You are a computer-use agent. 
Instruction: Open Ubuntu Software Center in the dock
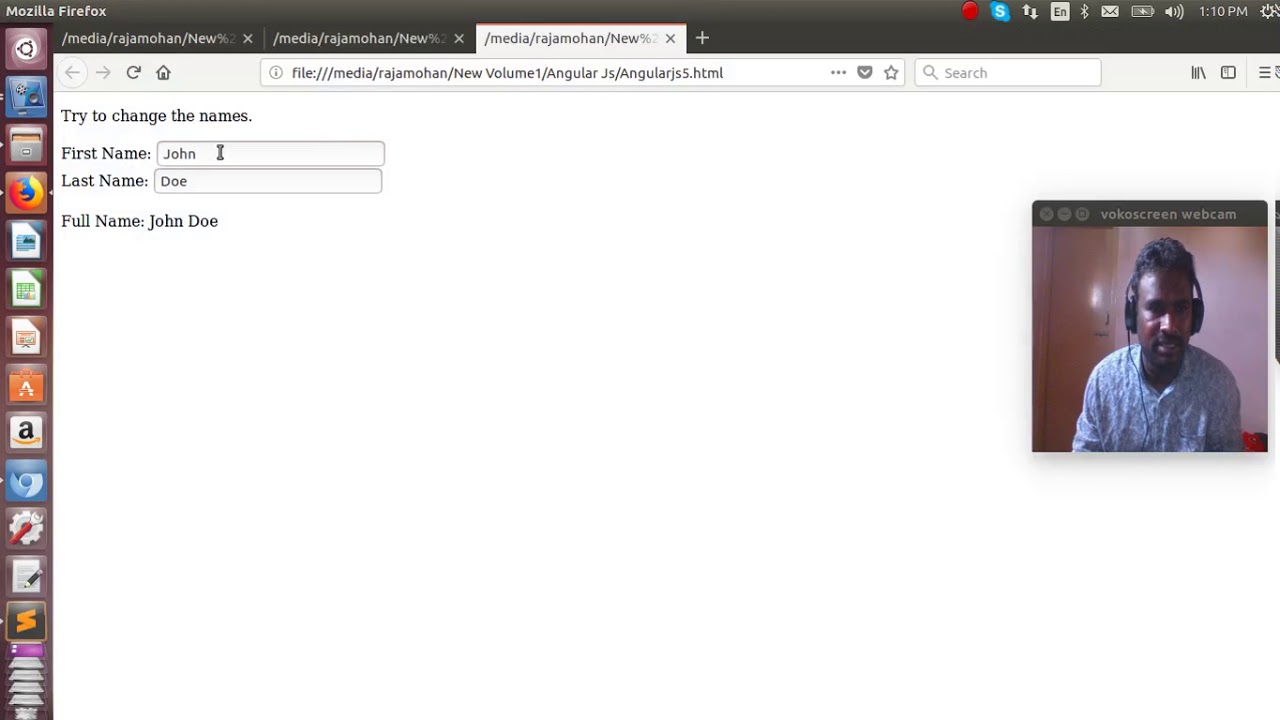tap(26, 386)
